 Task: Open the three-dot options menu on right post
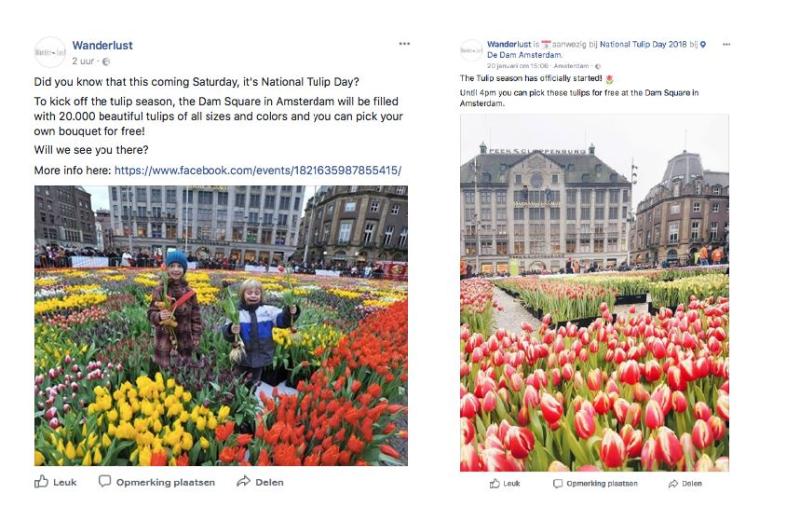pyautogui.click(x=726, y=44)
